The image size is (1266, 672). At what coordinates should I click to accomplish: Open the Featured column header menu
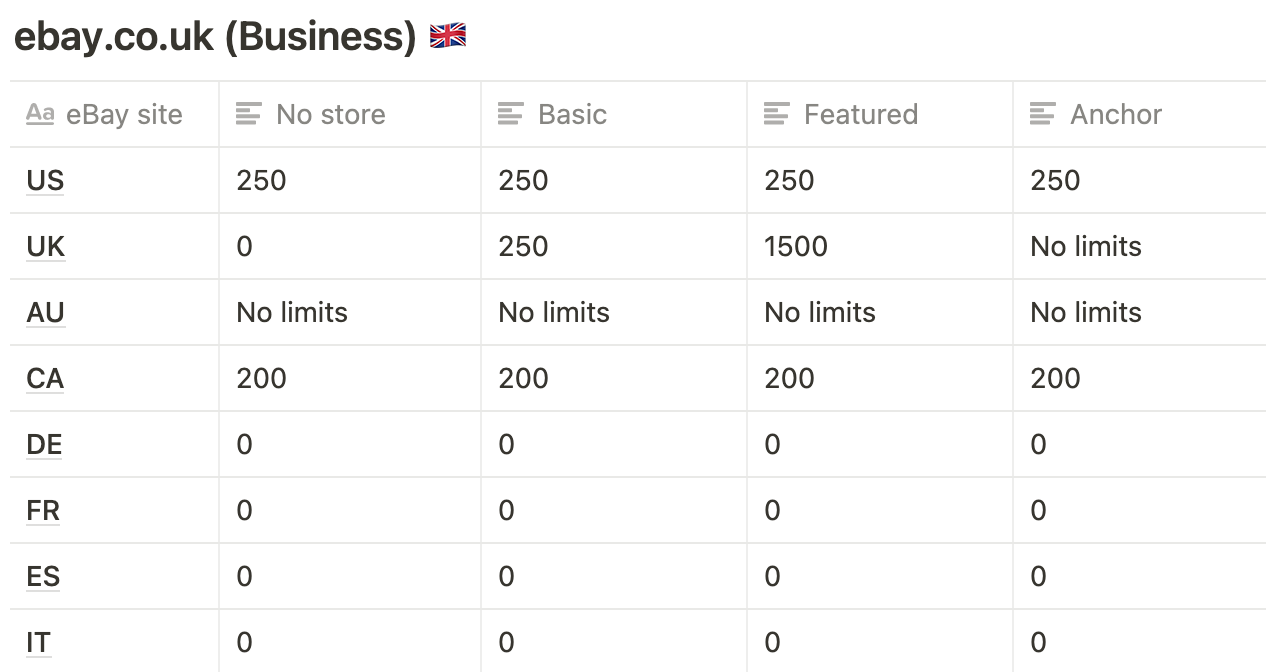coord(880,114)
